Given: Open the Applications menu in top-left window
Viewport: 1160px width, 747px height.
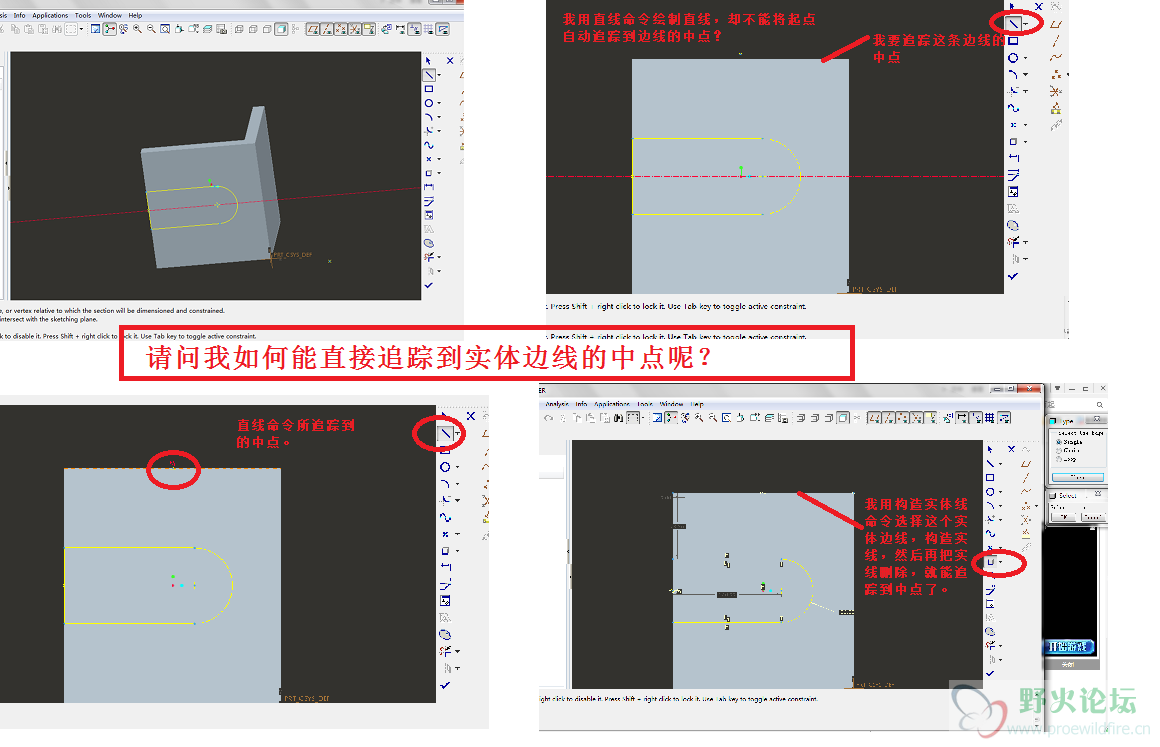Looking at the screenshot, I should click(50, 16).
